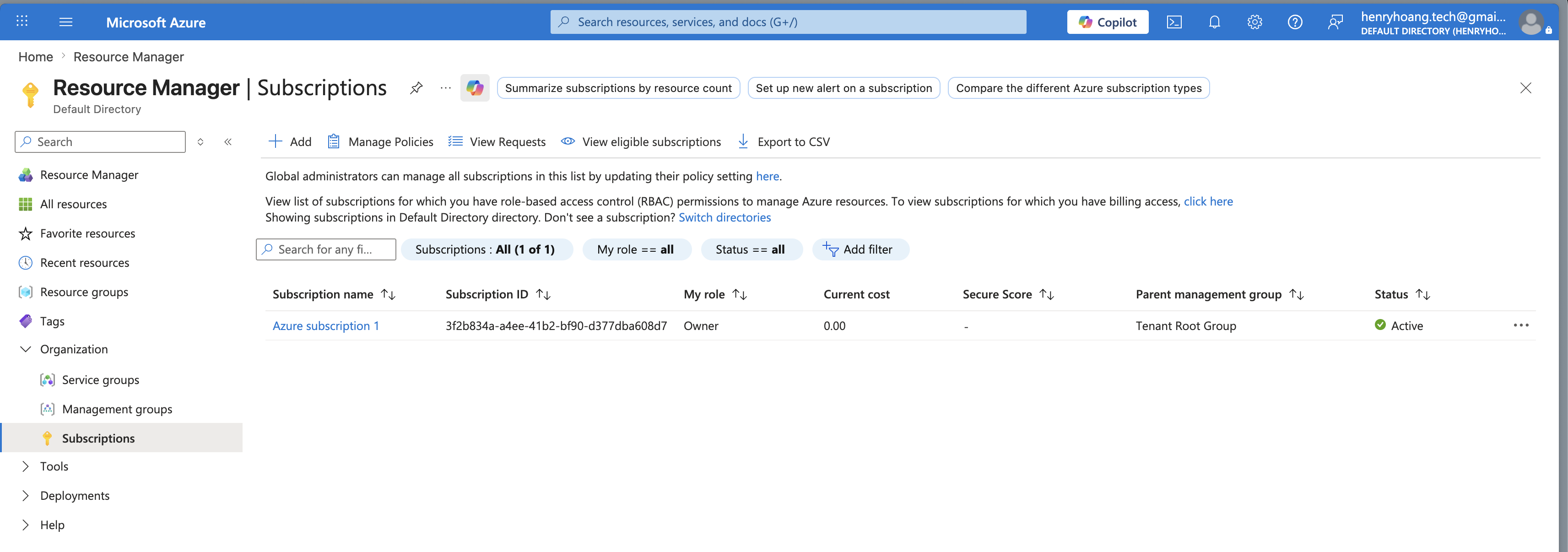Select Subscriptions in the sidebar
Image resolution: width=1568 pixels, height=552 pixels.
(x=122, y=438)
